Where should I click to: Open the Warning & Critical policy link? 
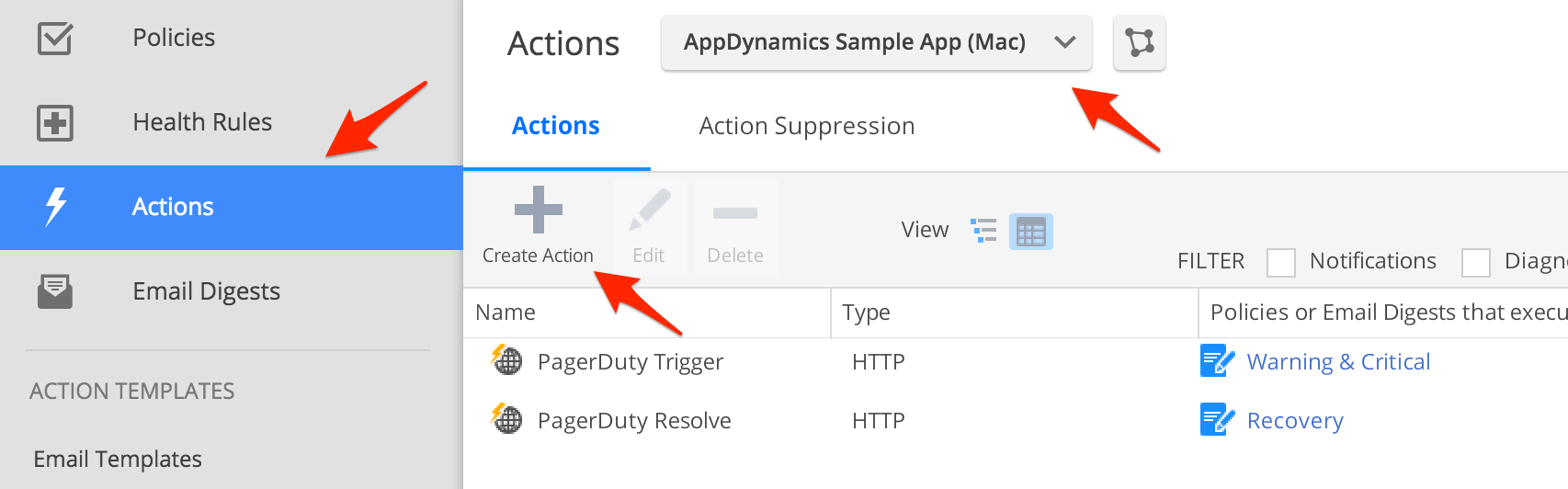[x=1337, y=362]
